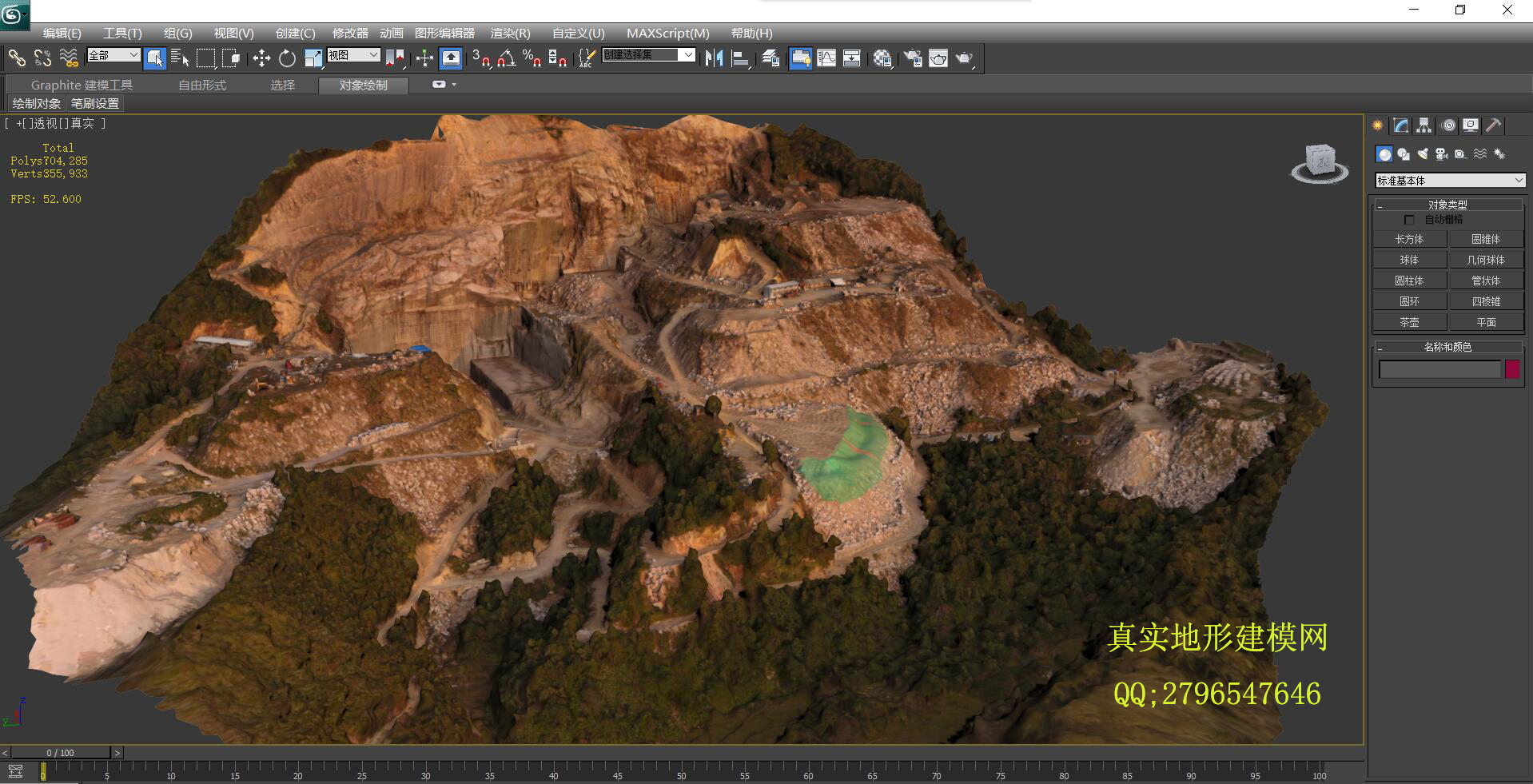Screen dimensions: 1533x784
Task: Activate the Select Object arrow tool
Action: point(155,58)
